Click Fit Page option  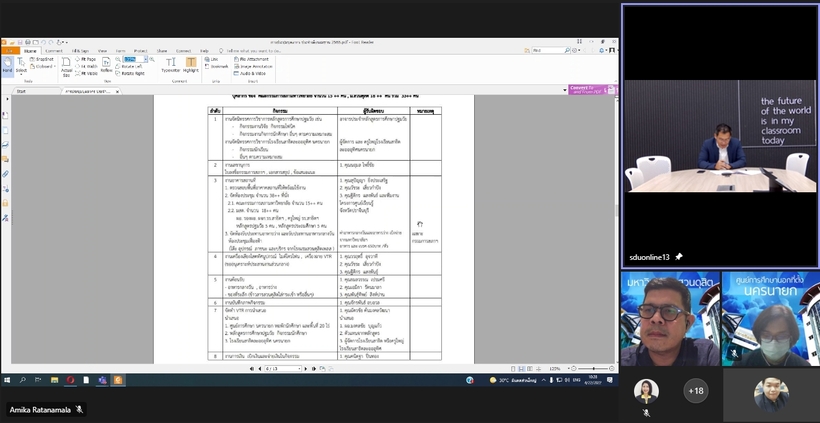pos(86,60)
